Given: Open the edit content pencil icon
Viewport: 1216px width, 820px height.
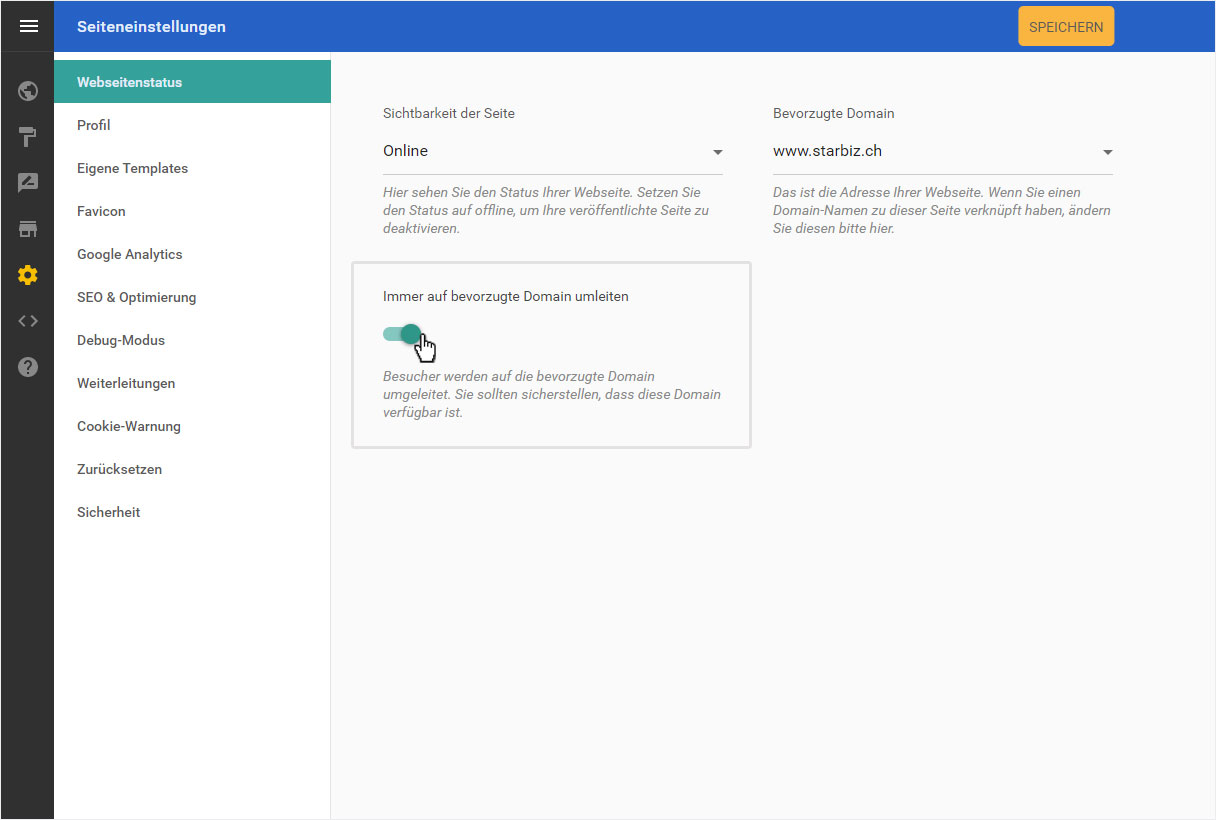Looking at the screenshot, I should [28, 183].
